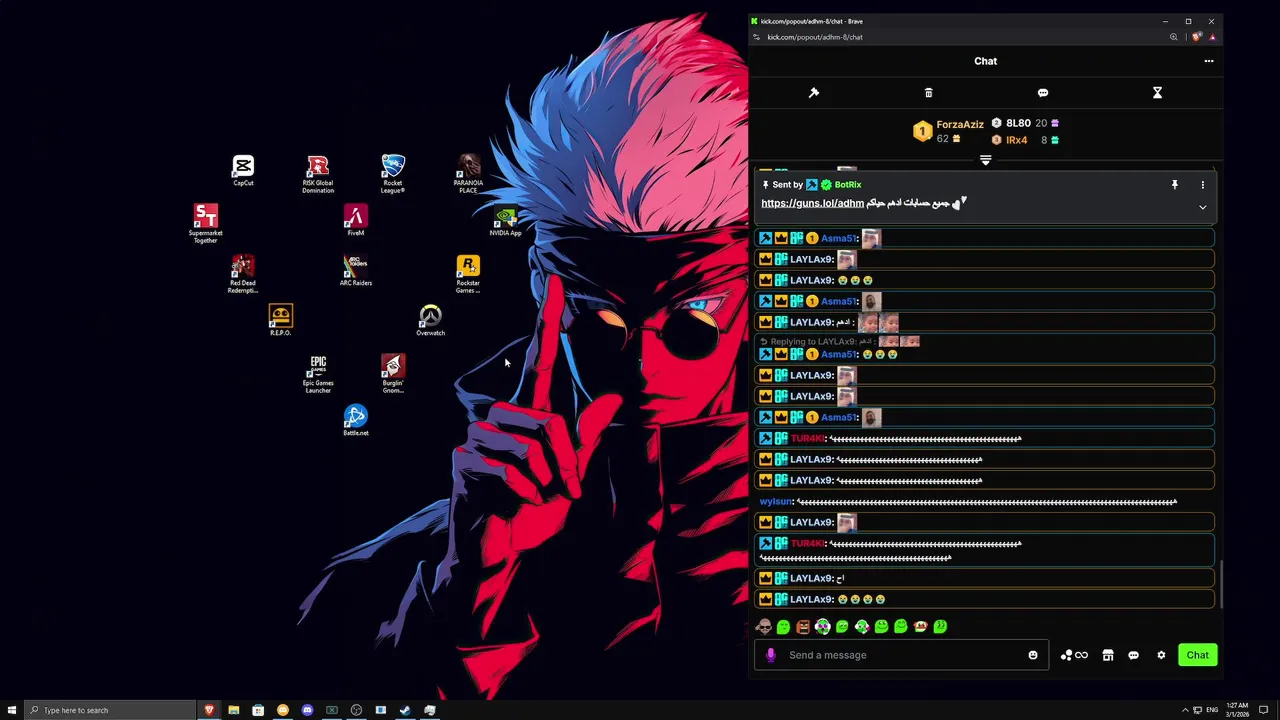Select Red Dead Redemption desktop icon

click(243, 274)
